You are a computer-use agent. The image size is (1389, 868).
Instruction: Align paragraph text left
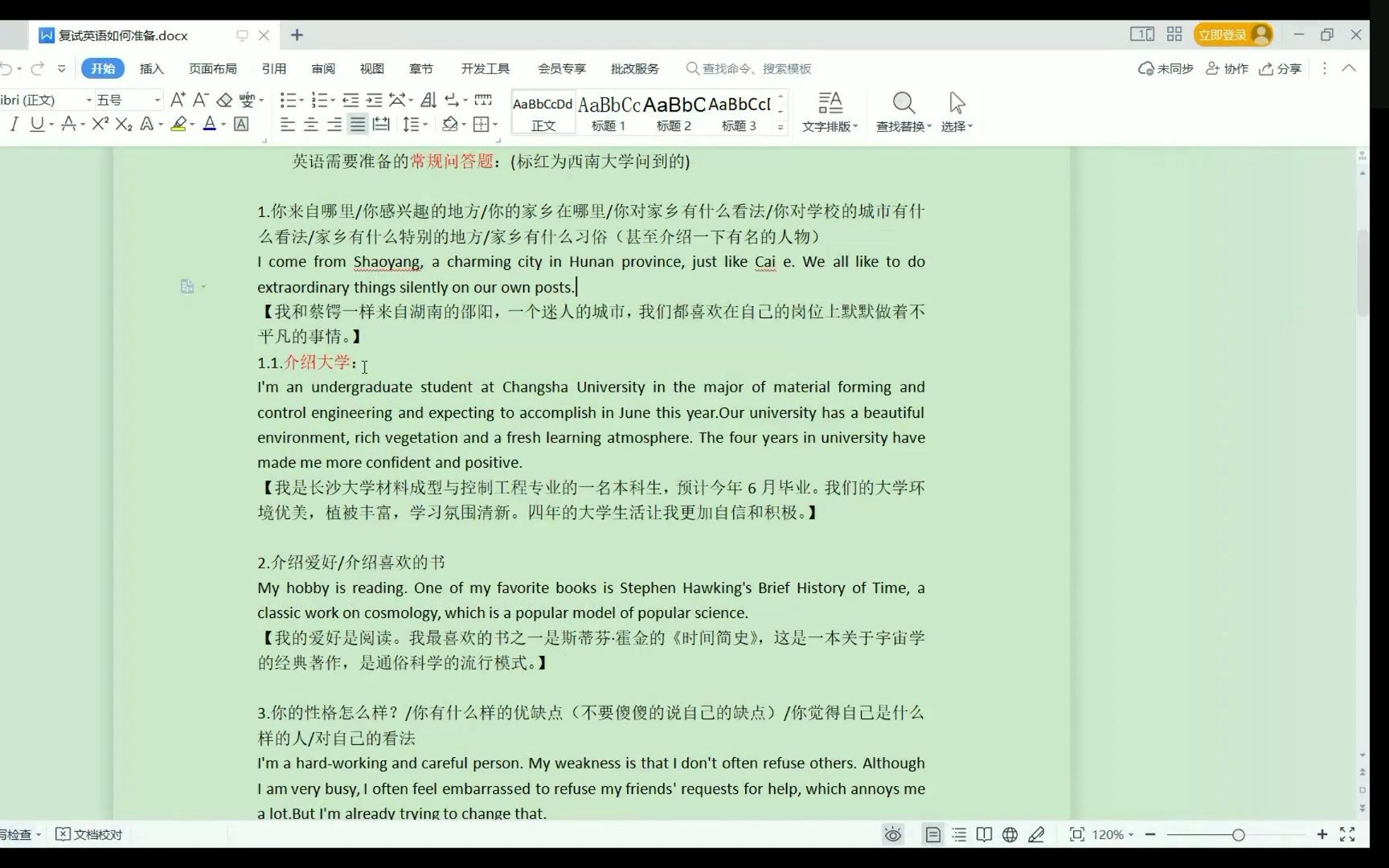tap(287, 124)
